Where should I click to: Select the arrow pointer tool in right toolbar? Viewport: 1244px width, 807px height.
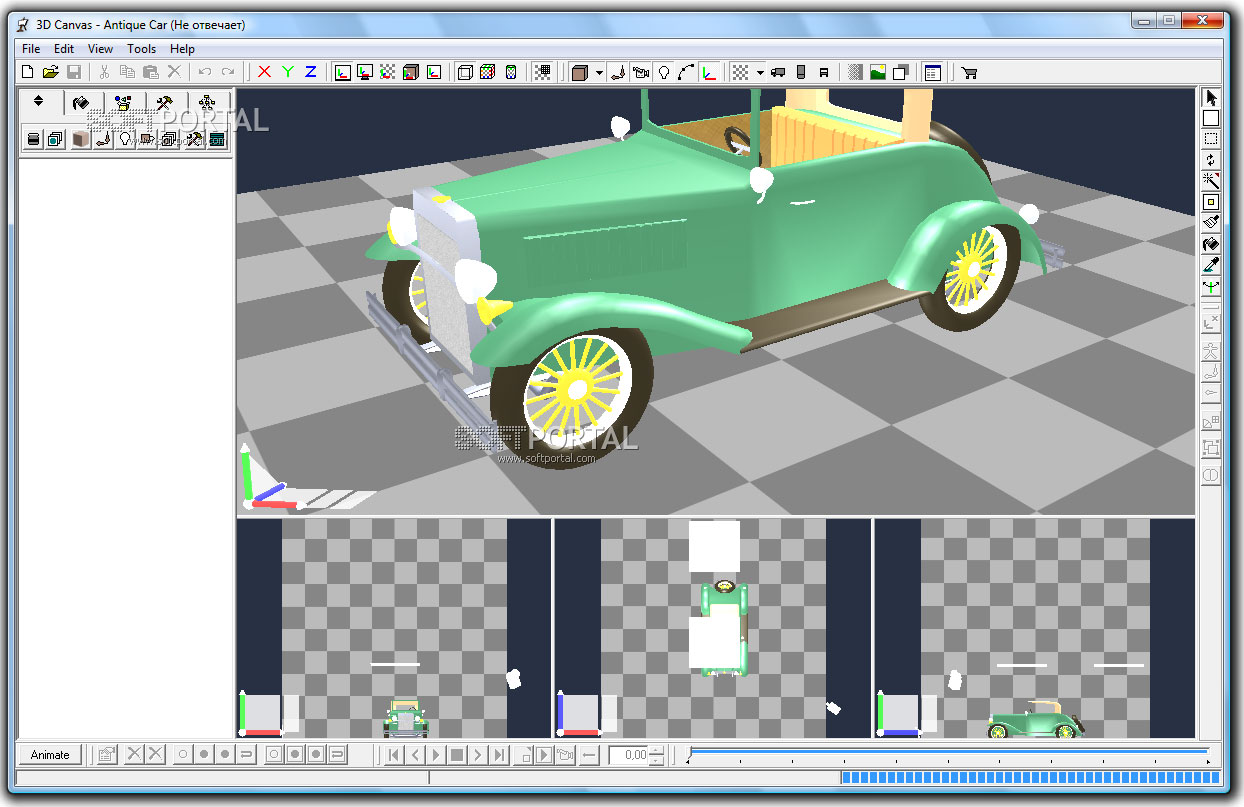click(x=1211, y=98)
